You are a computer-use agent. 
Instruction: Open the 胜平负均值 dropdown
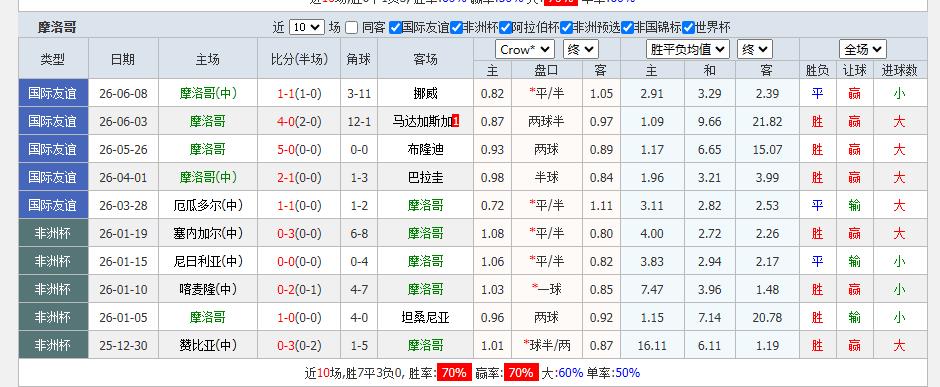(688, 49)
